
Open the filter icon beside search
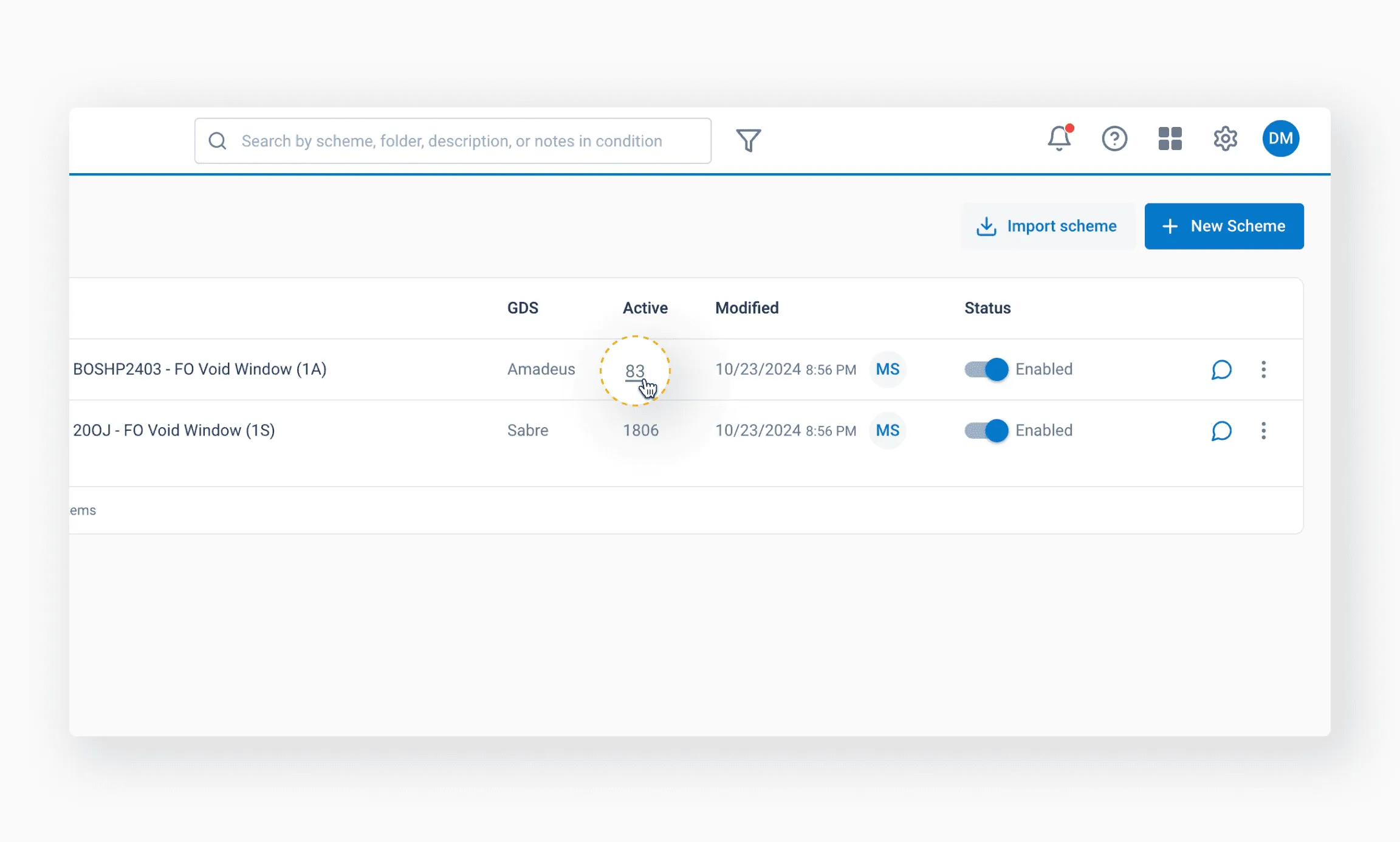coord(748,140)
